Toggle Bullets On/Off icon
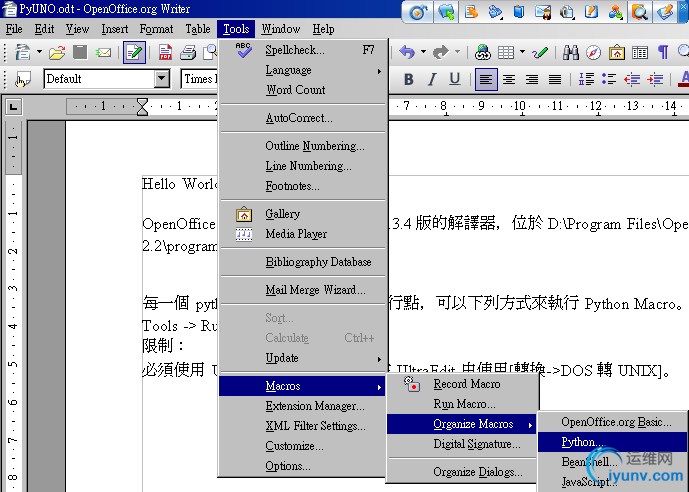The height and width of the screenshot is (492, 689). coord(609,80)
